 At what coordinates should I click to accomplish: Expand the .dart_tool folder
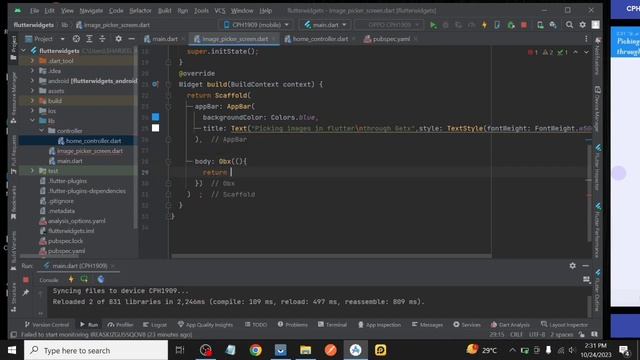pos(32,61)
